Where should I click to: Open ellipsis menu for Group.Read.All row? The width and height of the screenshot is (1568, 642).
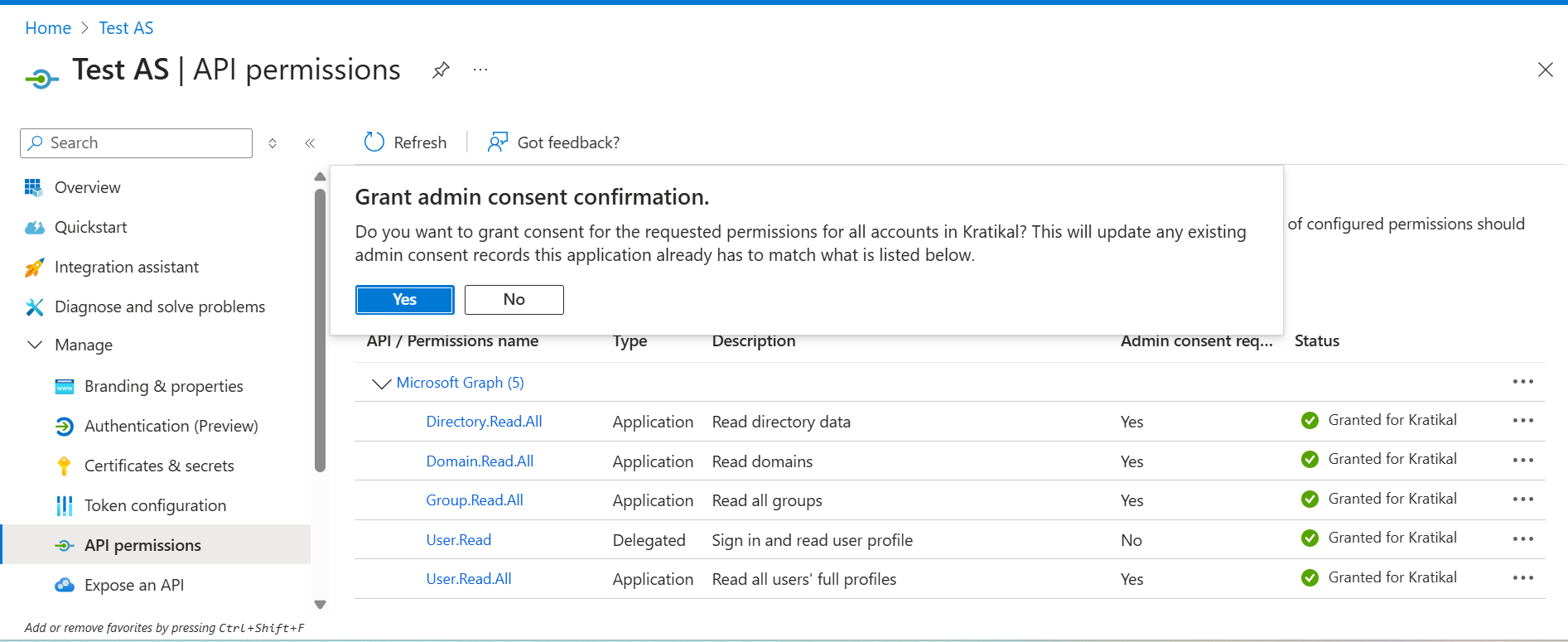1522,500
